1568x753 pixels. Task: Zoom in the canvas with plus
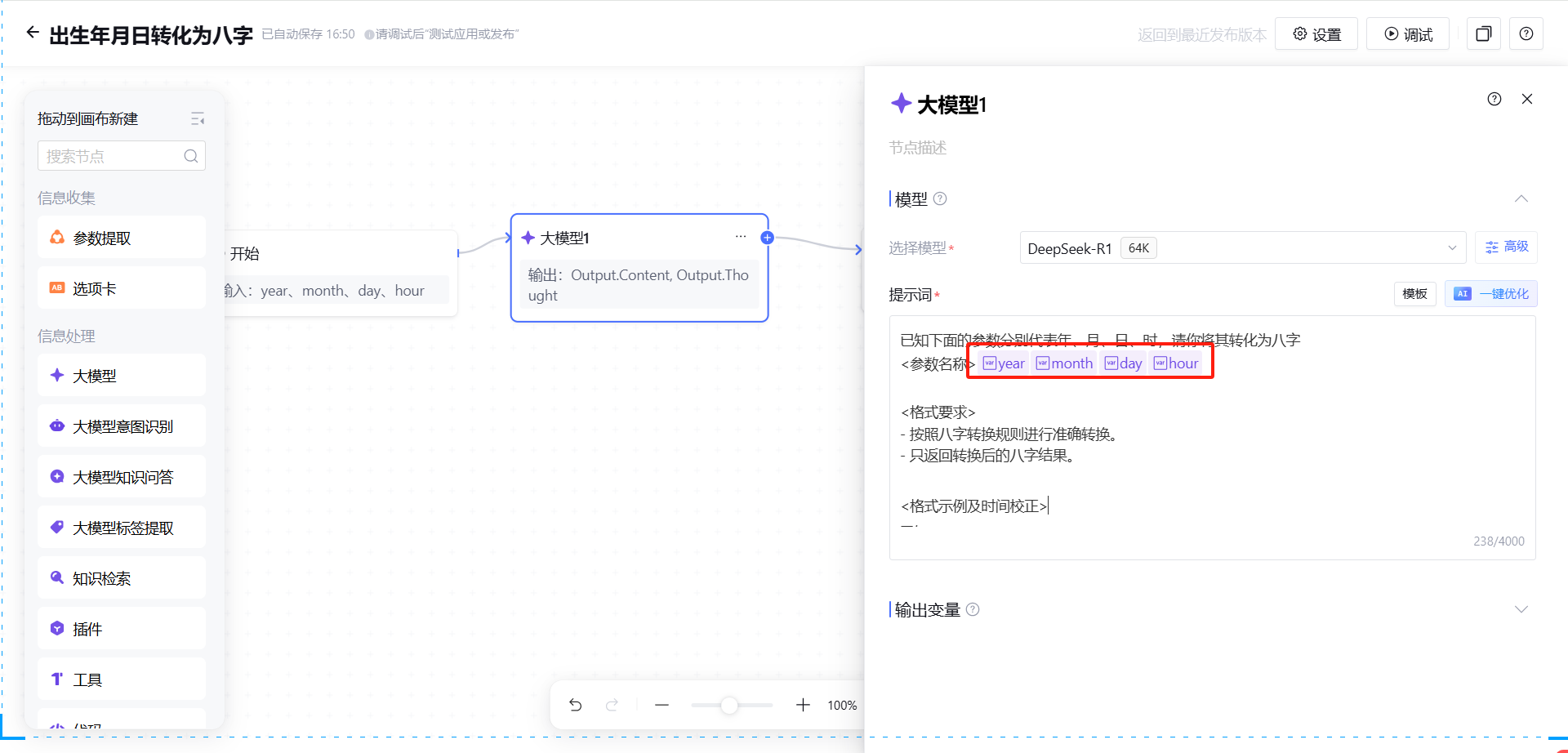(x=804, y=705)
